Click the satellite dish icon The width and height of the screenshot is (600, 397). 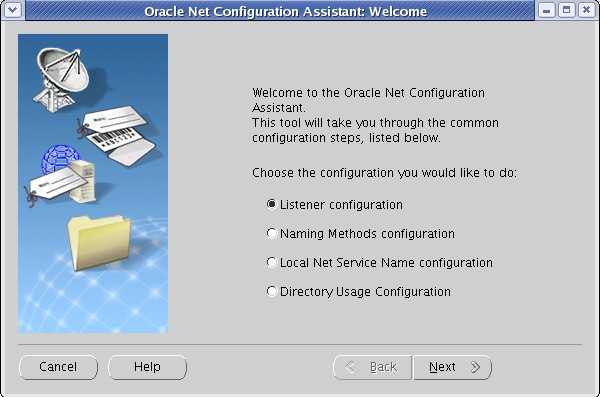63,78
